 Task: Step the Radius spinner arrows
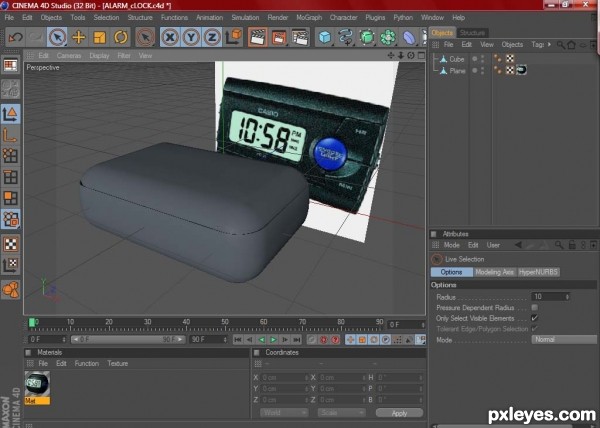(x=567, y=296)
